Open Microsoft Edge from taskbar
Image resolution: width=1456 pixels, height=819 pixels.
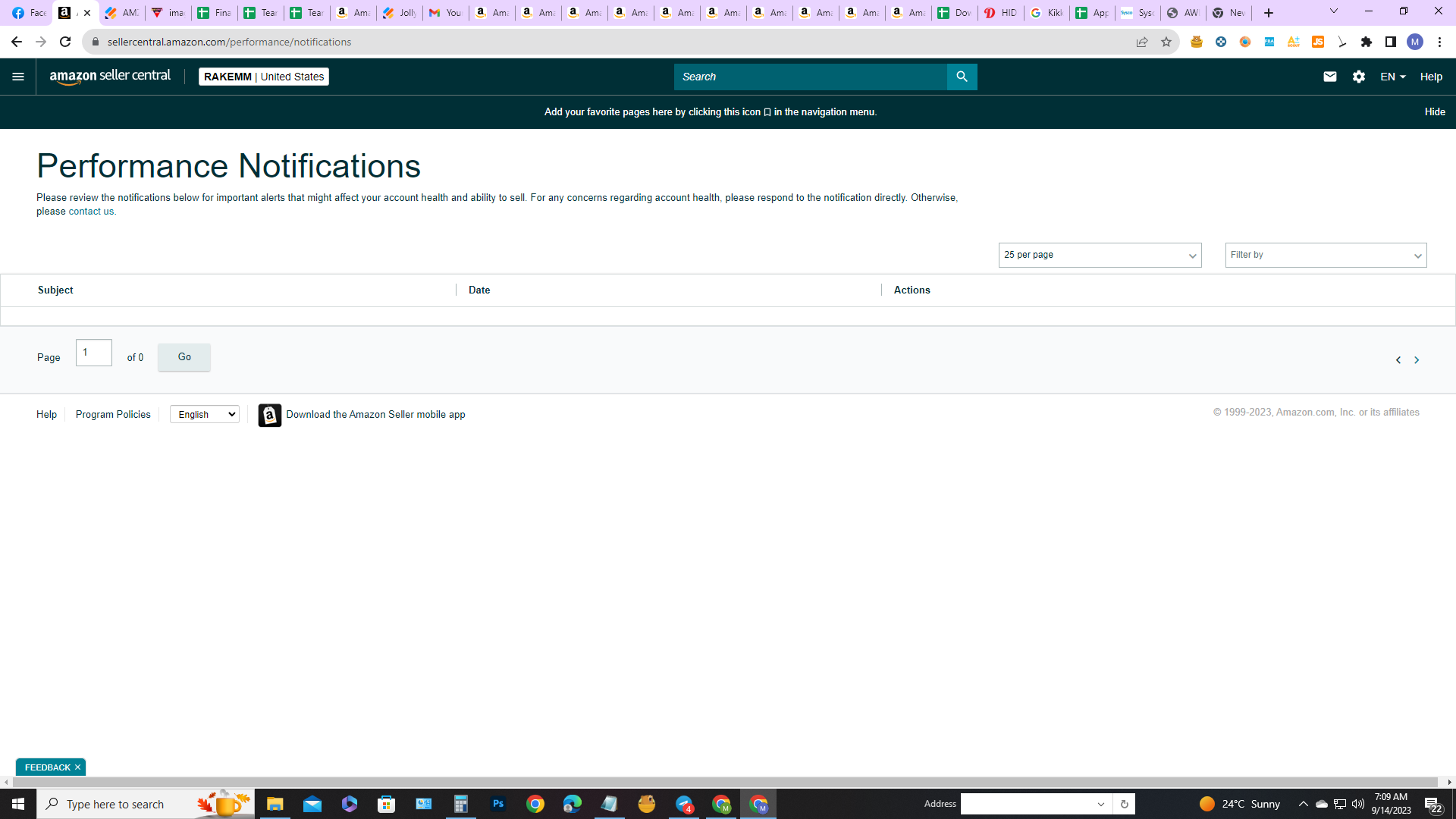572,804
